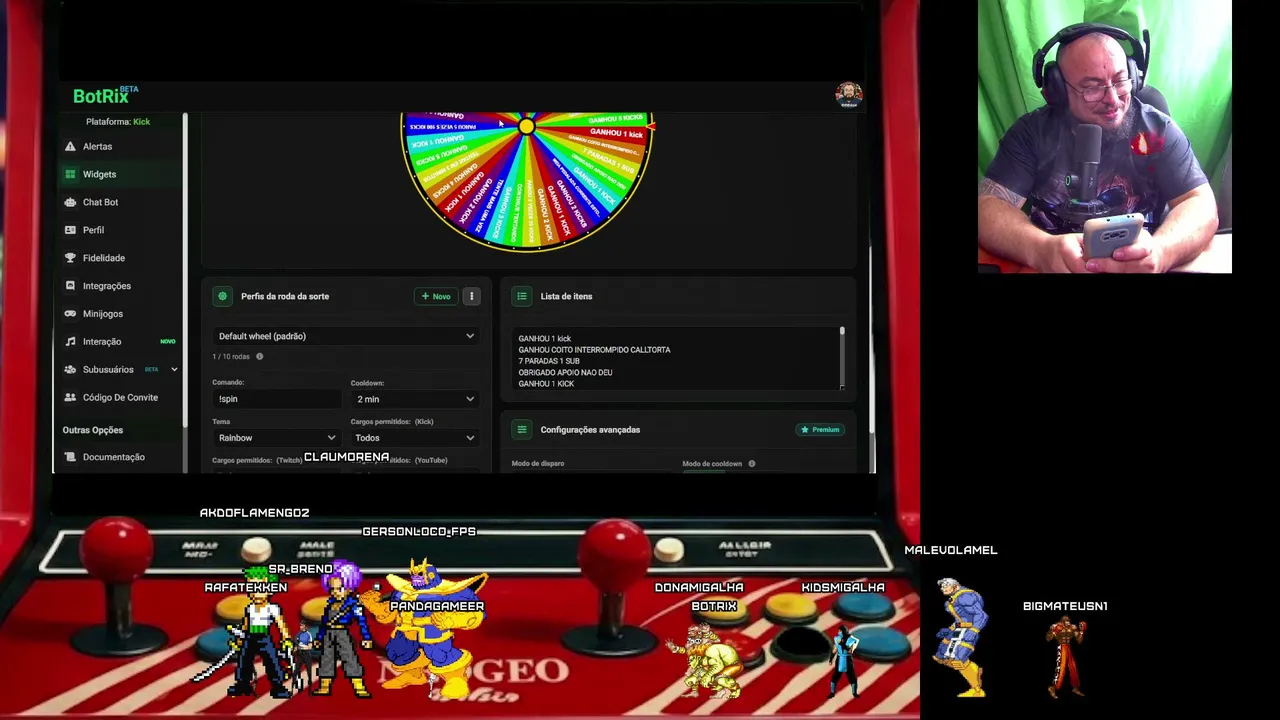This screenshot has height=720, width=1280.
Task: Click the Configurações avançadas sliders icon
Action: point(522,430)
